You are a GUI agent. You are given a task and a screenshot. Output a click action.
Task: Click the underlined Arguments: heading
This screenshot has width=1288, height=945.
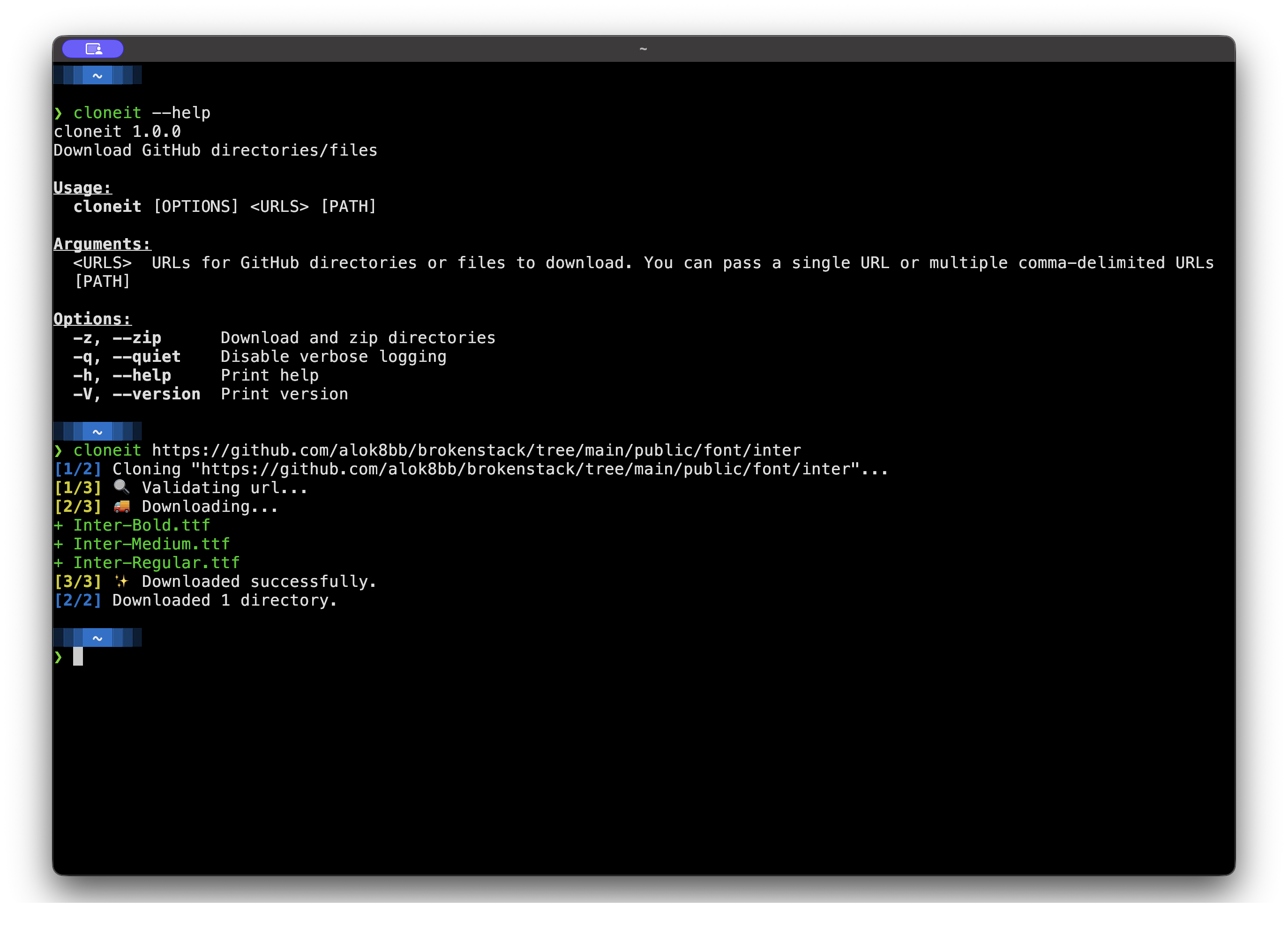pos(102,244)
